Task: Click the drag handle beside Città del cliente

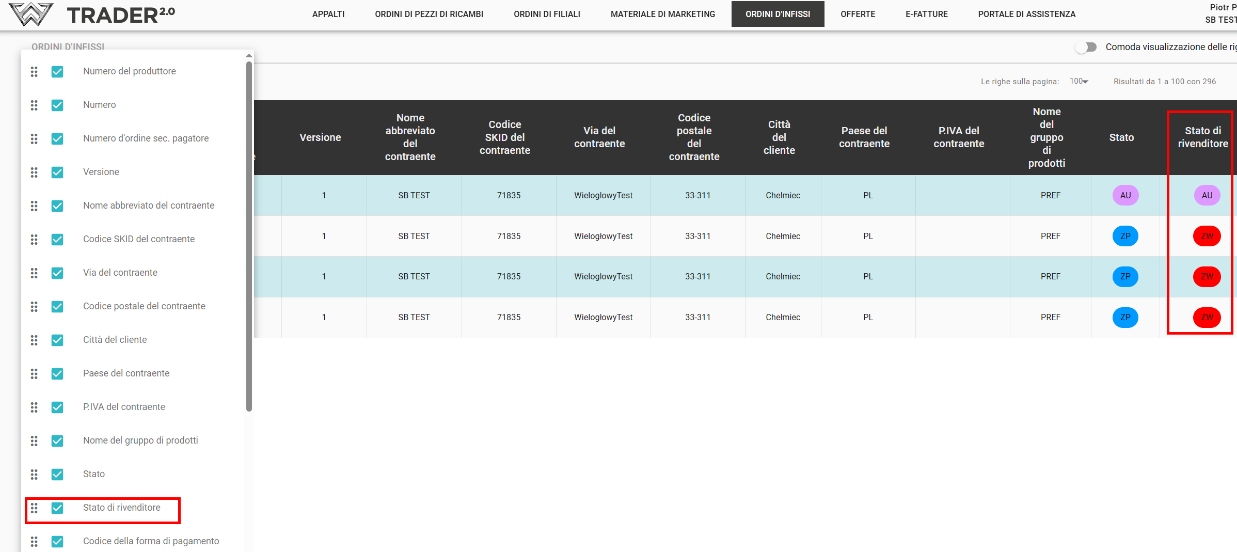Action: click(34, 340)
